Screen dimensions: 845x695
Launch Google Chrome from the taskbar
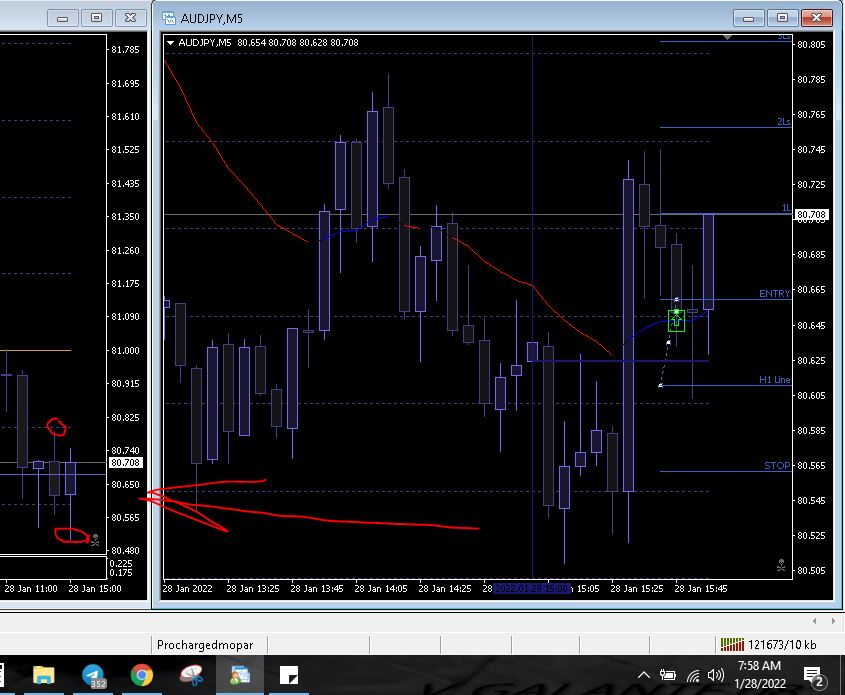click(x=142, y=676)
